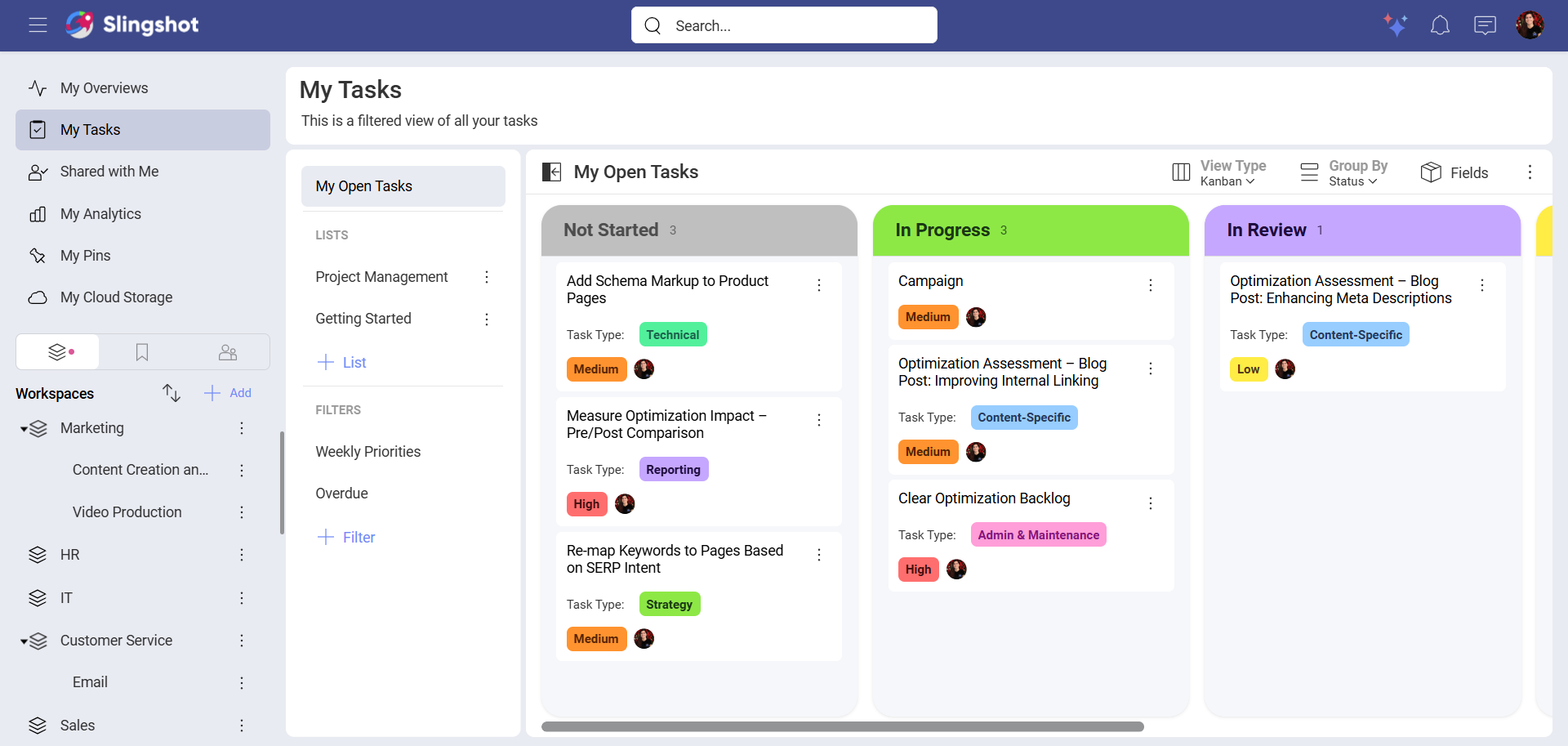Open the hamburger navigation menu
The width and height of the screenshot is (1568, 746).
(38, 25)
